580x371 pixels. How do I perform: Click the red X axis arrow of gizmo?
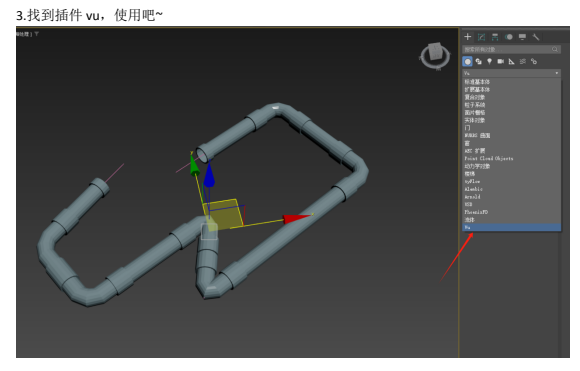(x=297, y=218)
